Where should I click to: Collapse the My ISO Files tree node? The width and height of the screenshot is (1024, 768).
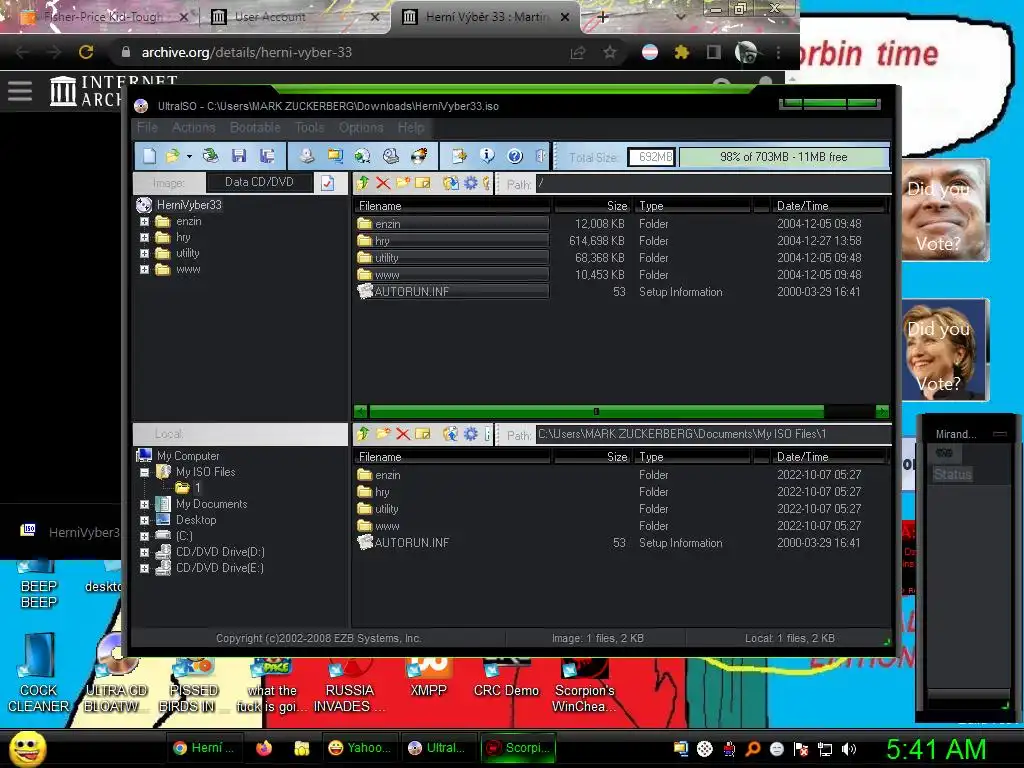(144, 472)
